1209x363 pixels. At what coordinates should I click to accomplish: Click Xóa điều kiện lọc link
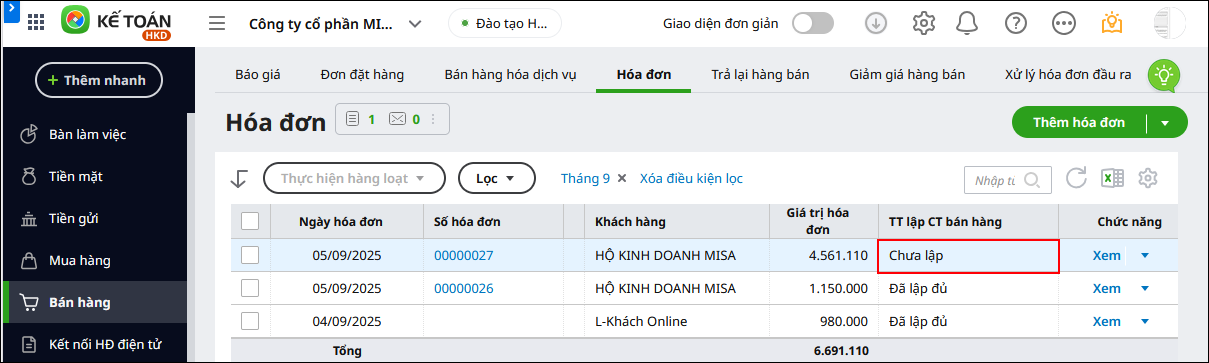[691, 178]
